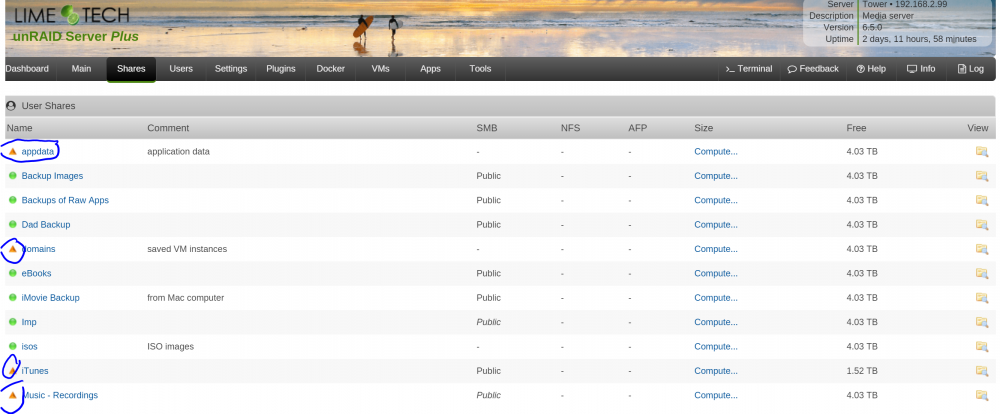Browse the Imp share folder icon
This screenshot has width=1000, height=414.
pos(982,322)
